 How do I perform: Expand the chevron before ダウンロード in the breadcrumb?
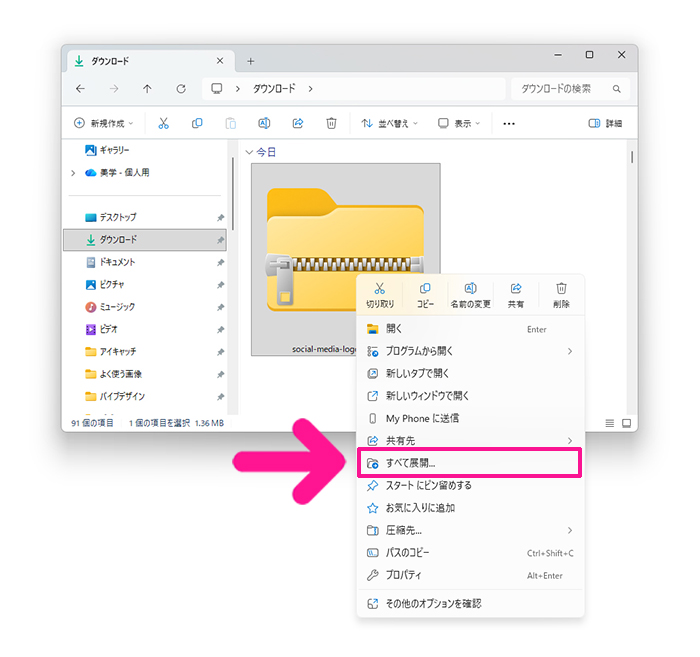pos(238,89)
